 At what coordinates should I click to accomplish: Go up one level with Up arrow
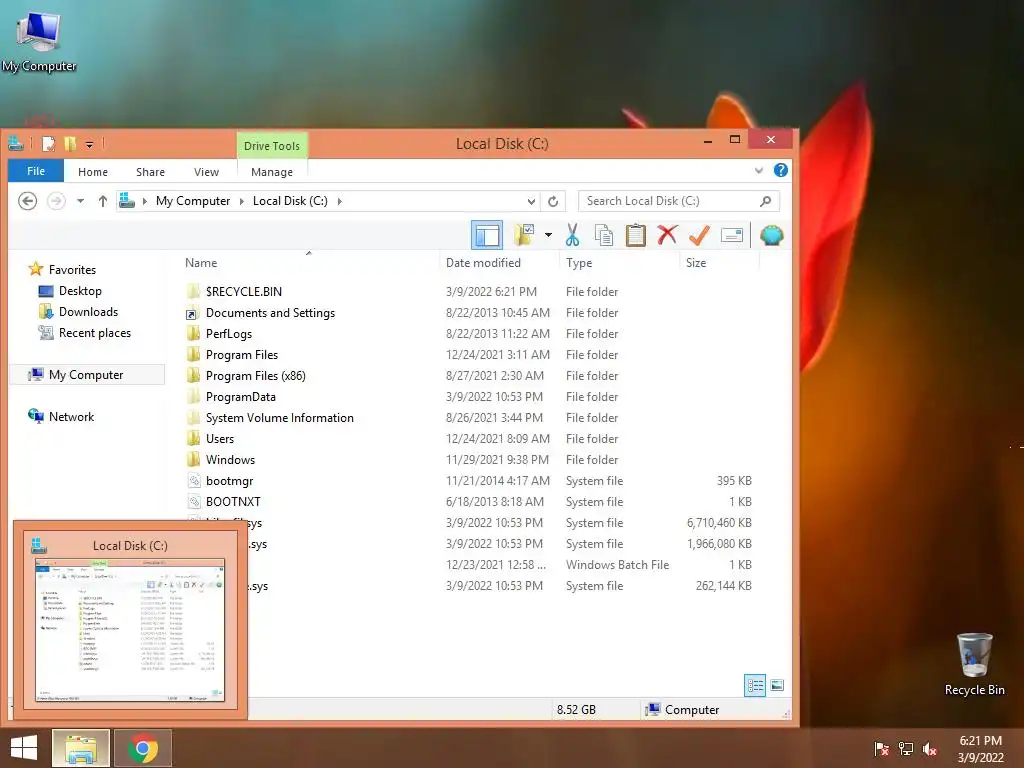103,201
